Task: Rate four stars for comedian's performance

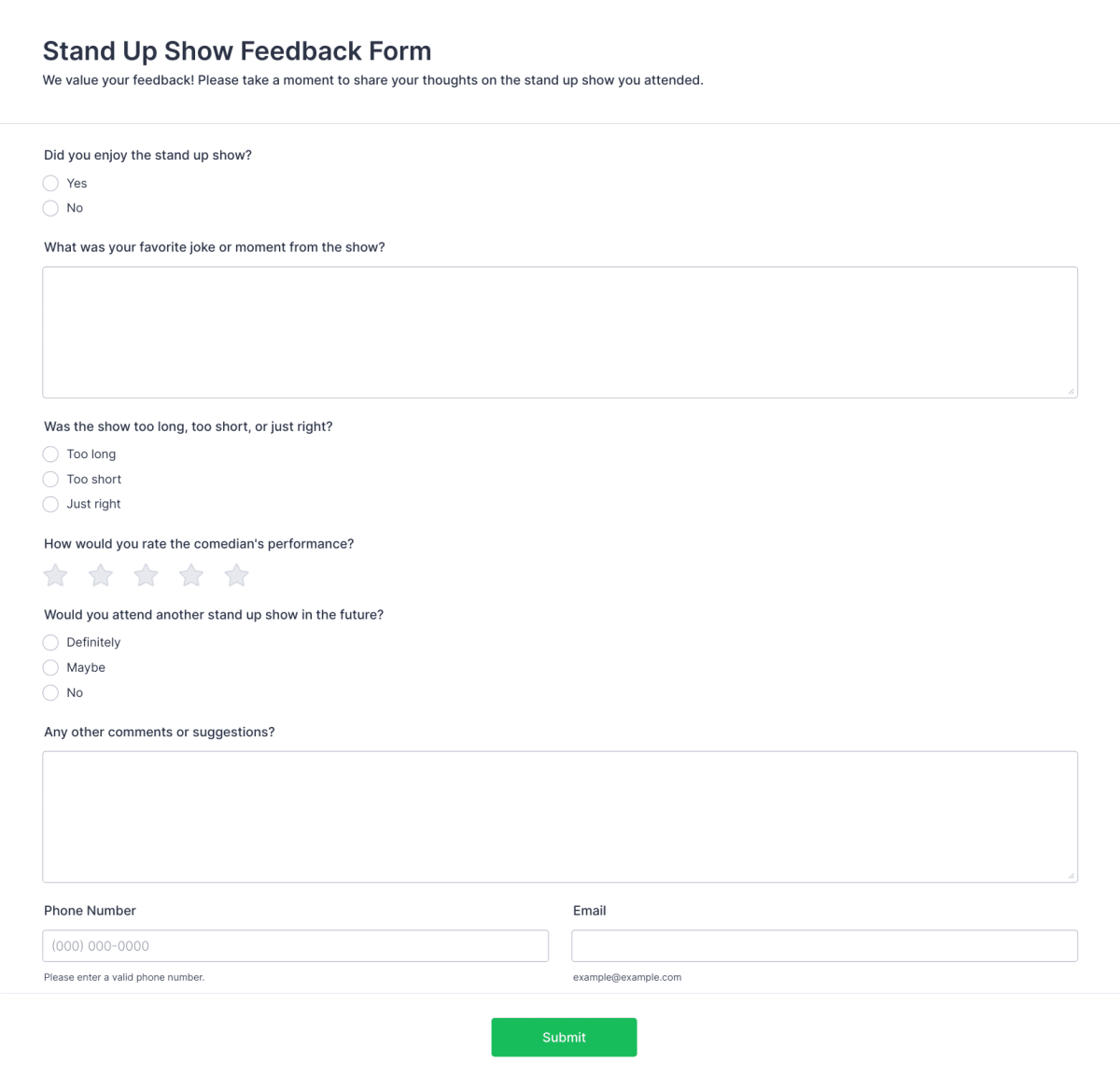Action: click(x=190, y=575)
